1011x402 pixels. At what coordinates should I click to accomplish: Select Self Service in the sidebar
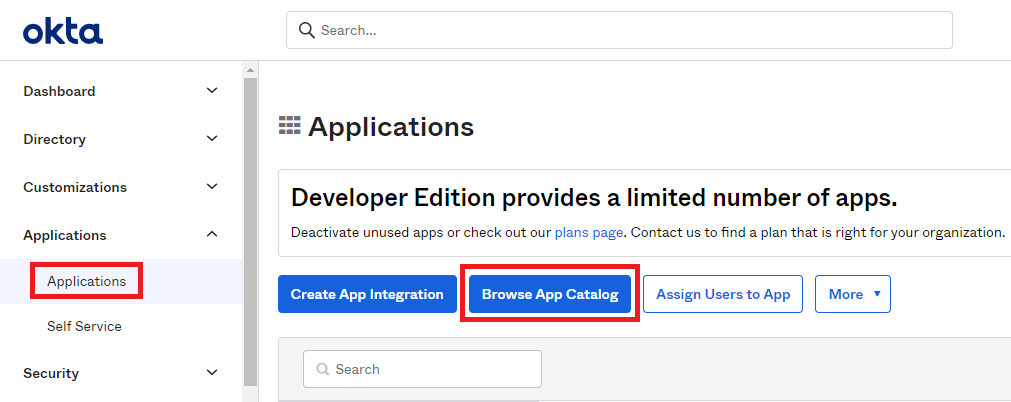(84, 327)
